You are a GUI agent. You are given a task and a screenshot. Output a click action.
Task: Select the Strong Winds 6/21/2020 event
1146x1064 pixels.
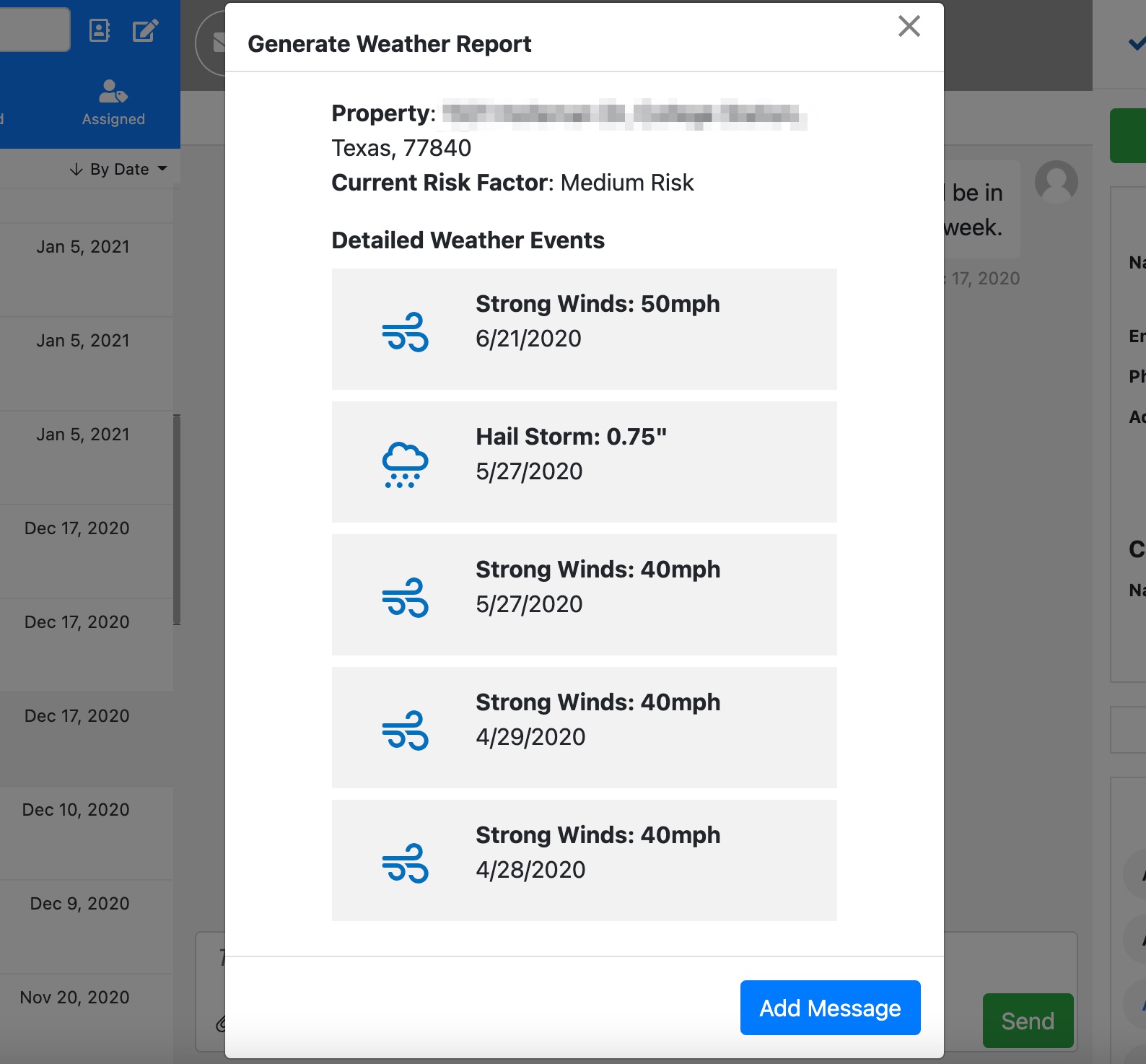click(x=584, y=329)
